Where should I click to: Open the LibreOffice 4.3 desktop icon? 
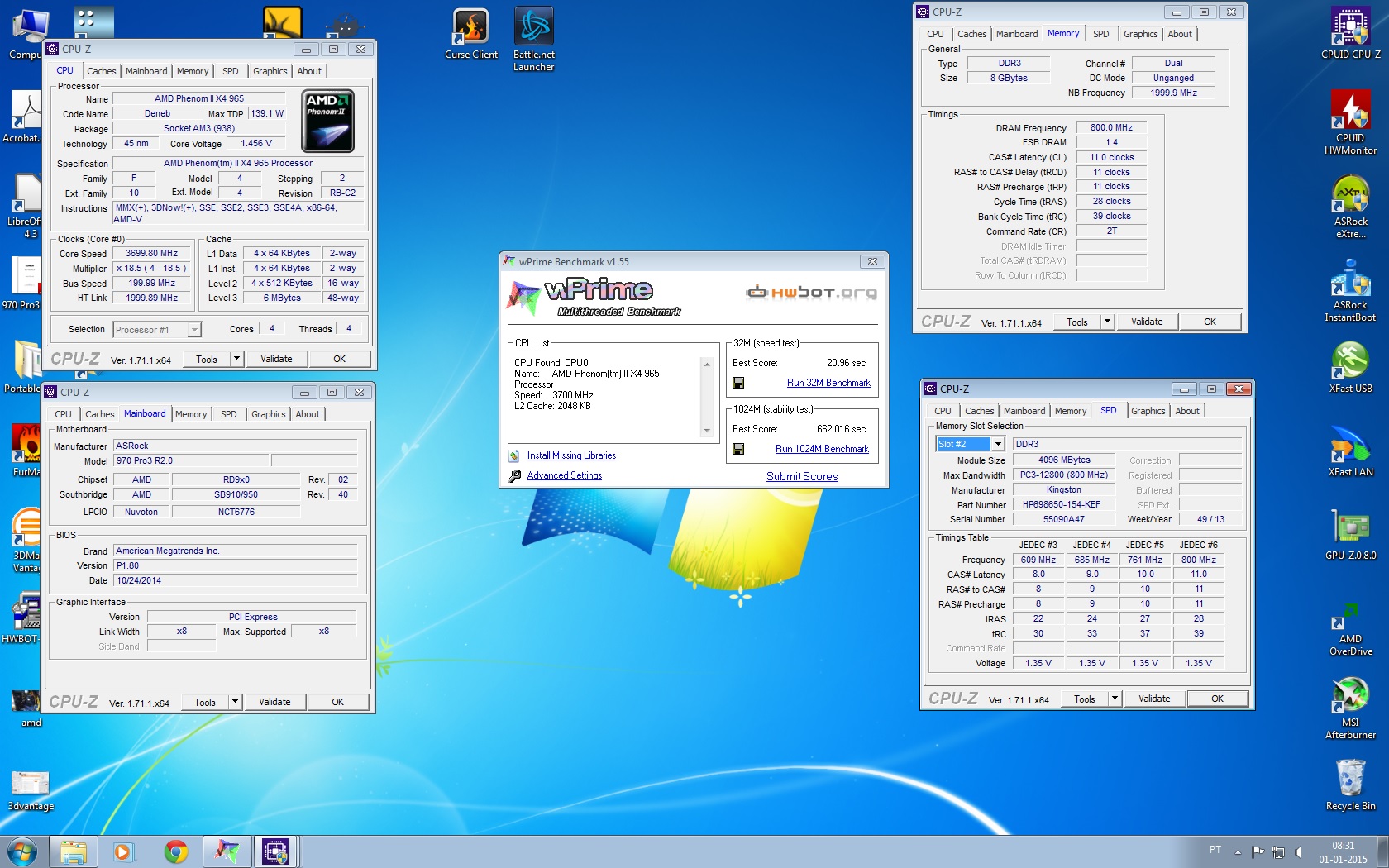coord(26,207)
